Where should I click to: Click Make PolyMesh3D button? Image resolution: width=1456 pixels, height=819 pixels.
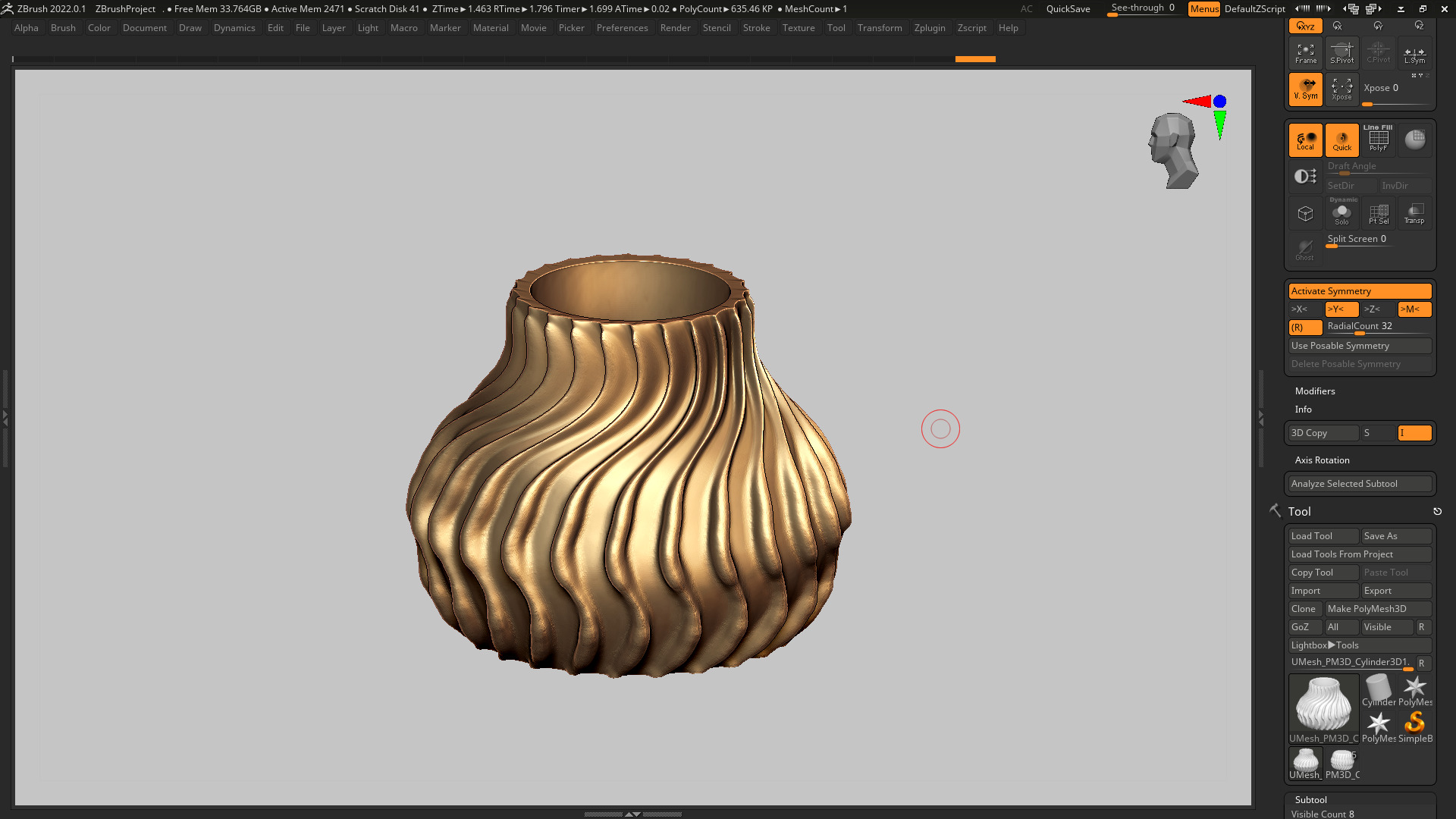(x=1378, y=609)
